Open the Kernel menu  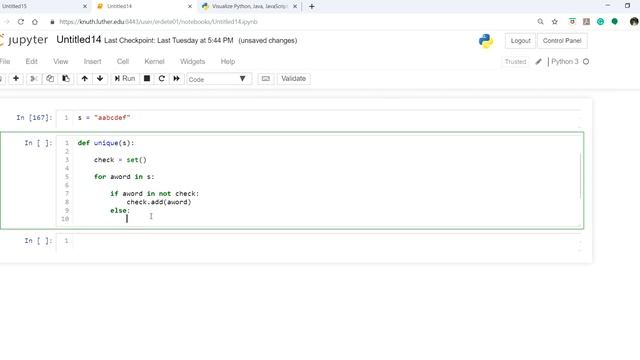coord(154,61)
